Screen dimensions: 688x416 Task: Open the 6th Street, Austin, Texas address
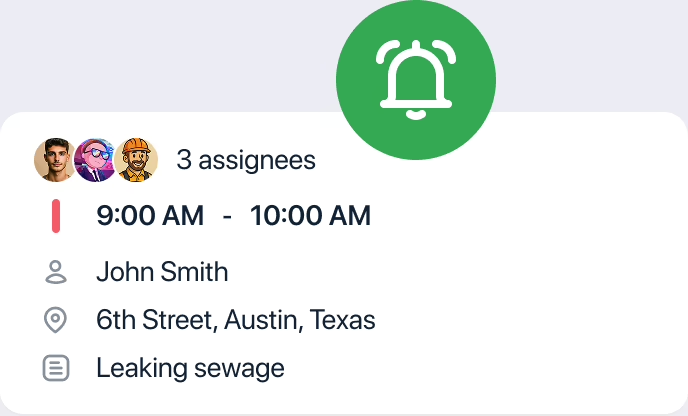[x=236, y=320]
